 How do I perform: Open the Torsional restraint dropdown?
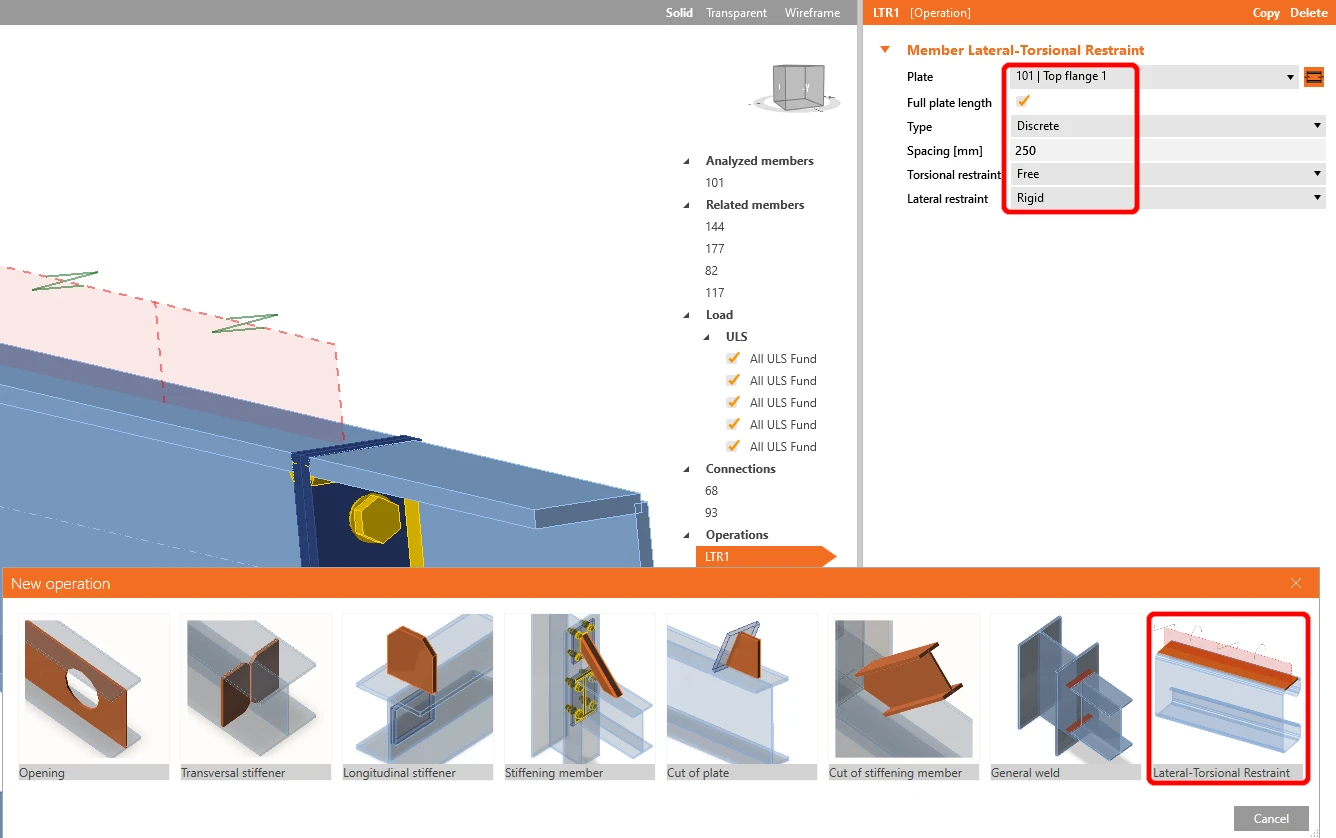[1168, 174]
